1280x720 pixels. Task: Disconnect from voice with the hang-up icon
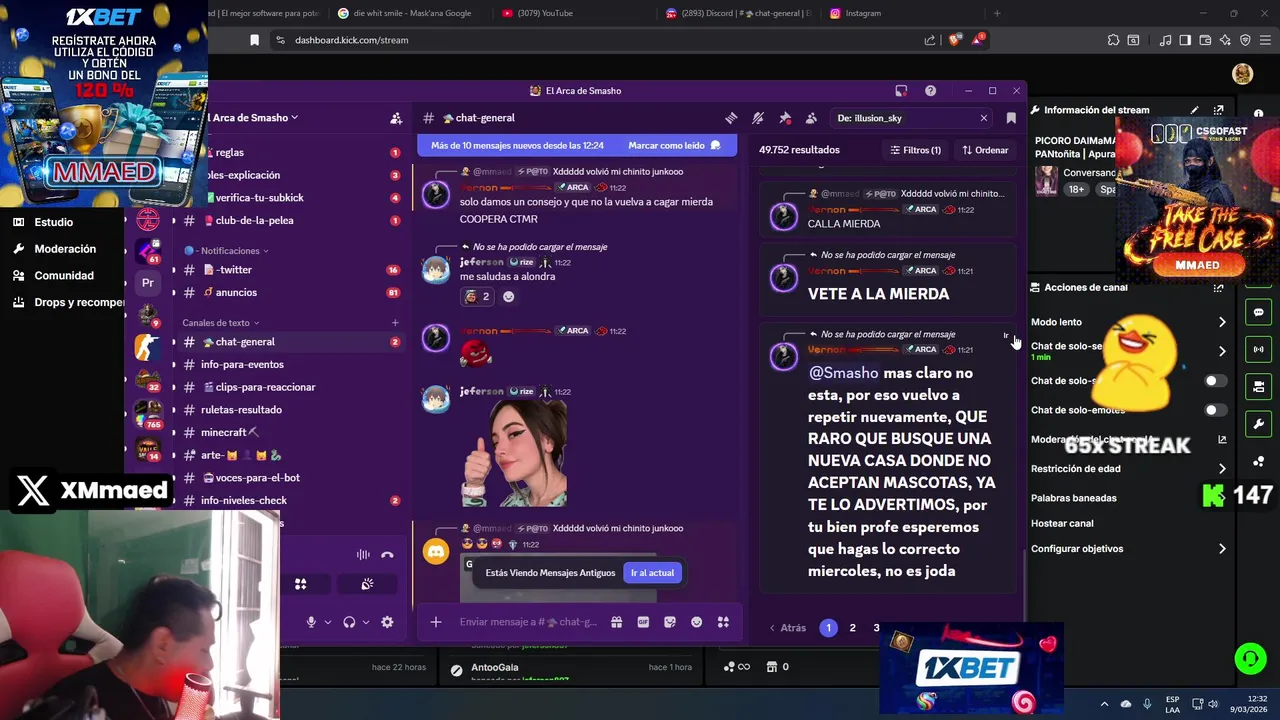(x=387, y=555)
